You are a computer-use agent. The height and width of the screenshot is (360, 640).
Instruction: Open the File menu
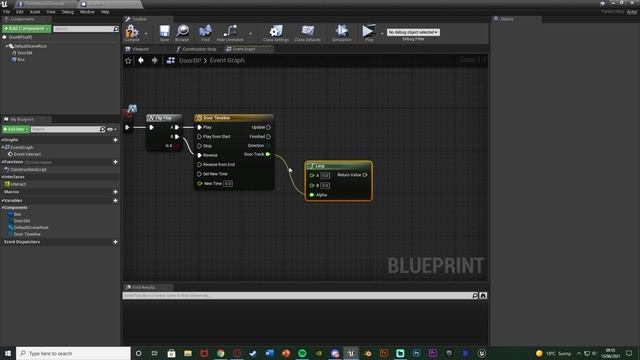(6, 12)
